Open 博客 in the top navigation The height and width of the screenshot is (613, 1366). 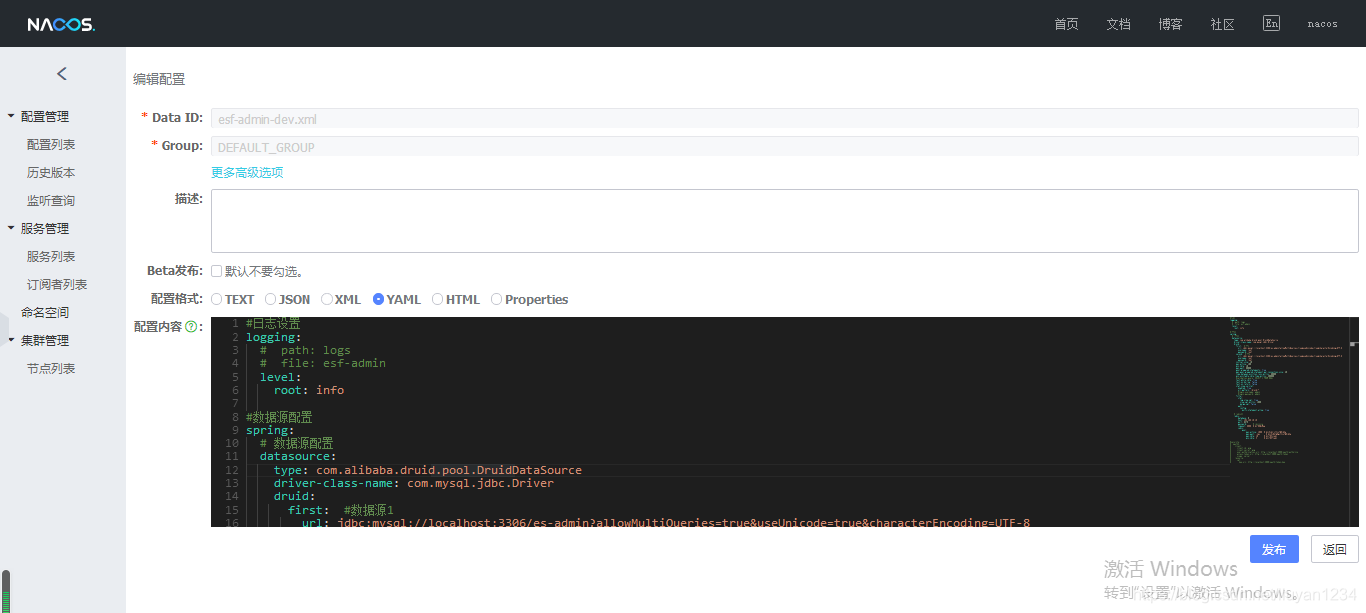pos(1170,24)
